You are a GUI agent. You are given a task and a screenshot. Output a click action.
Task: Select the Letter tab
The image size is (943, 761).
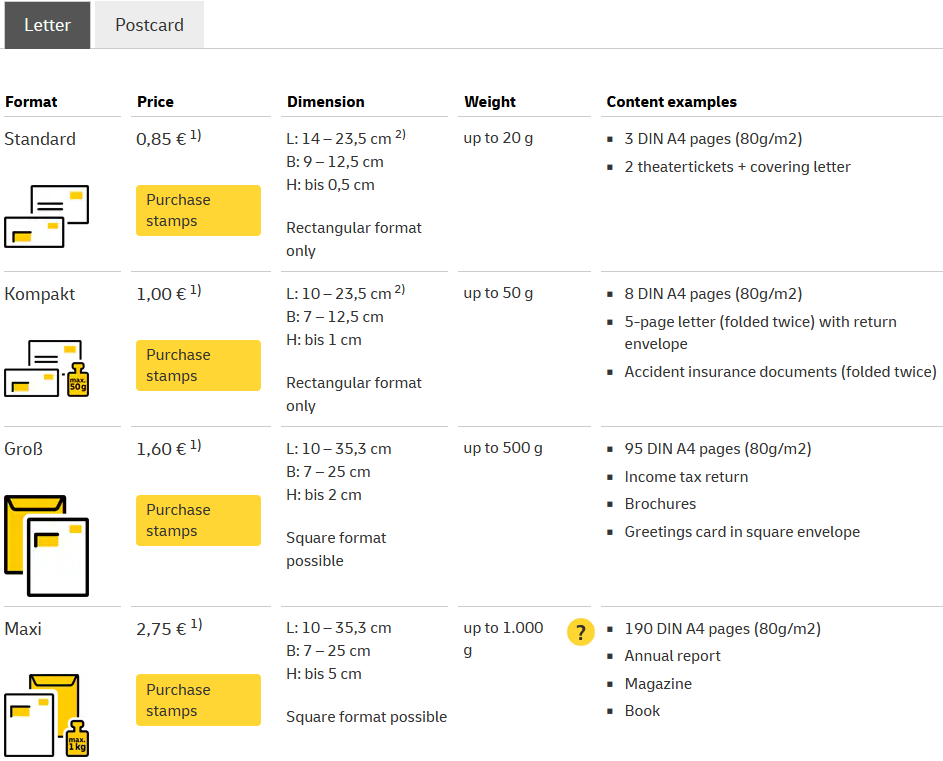tap(47, 25)
